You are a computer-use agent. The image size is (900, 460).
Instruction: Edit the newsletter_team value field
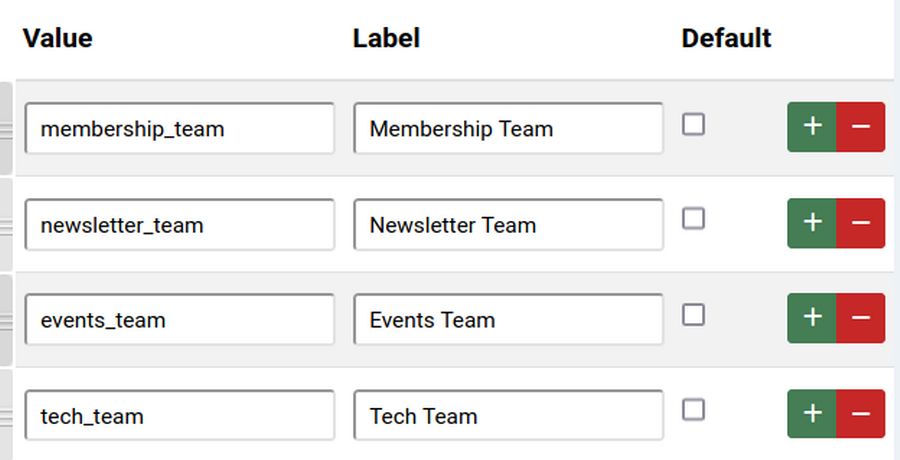[x=180, y=225]
